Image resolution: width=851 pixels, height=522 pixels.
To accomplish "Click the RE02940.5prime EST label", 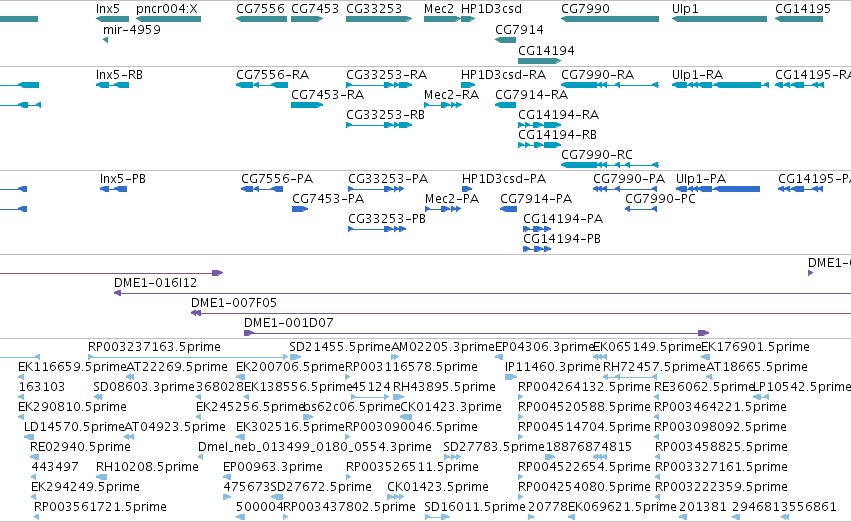I will click(x=80, y=447).
